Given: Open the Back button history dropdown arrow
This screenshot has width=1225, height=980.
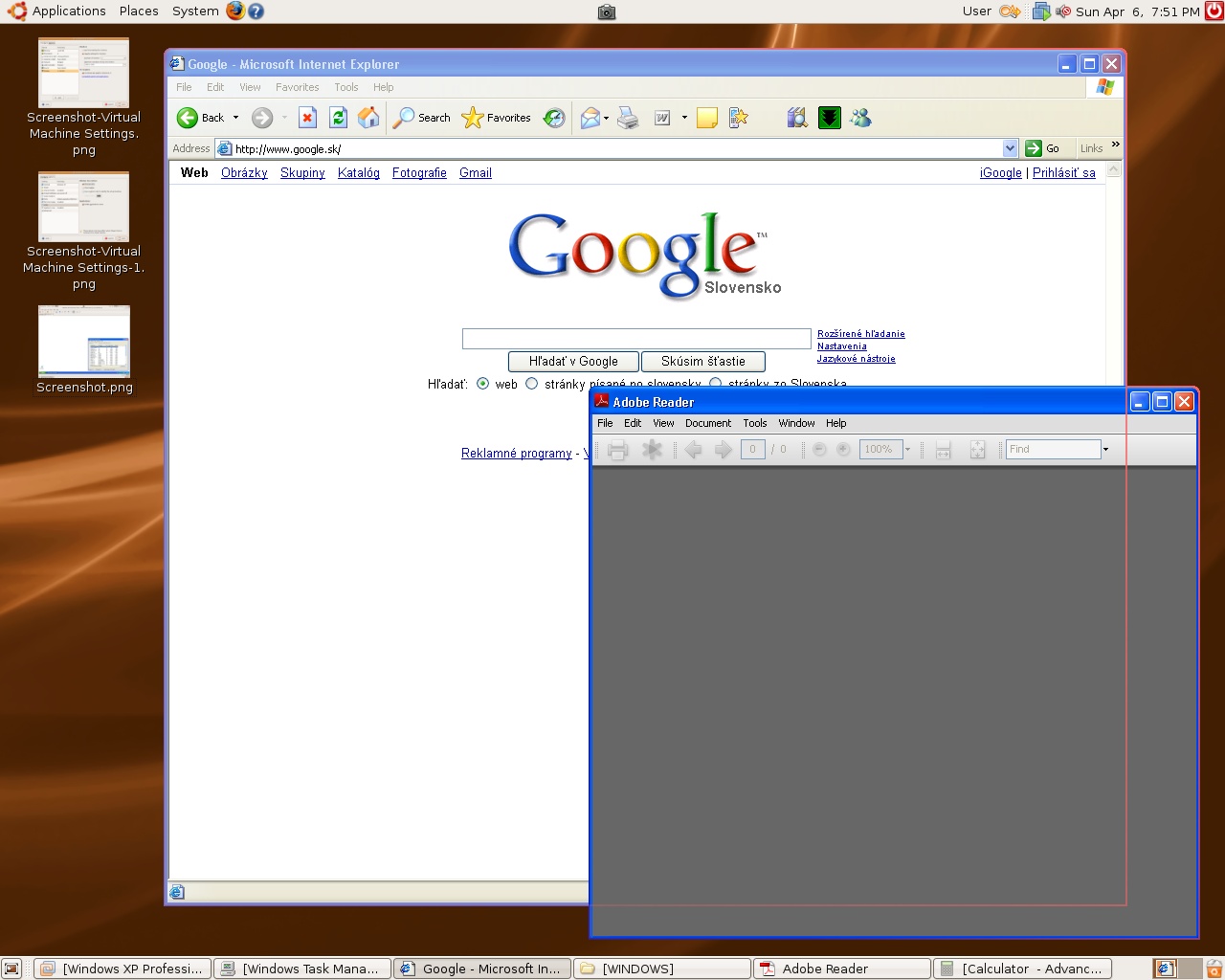Looking at the screenshot, I should tap(235, 118).
